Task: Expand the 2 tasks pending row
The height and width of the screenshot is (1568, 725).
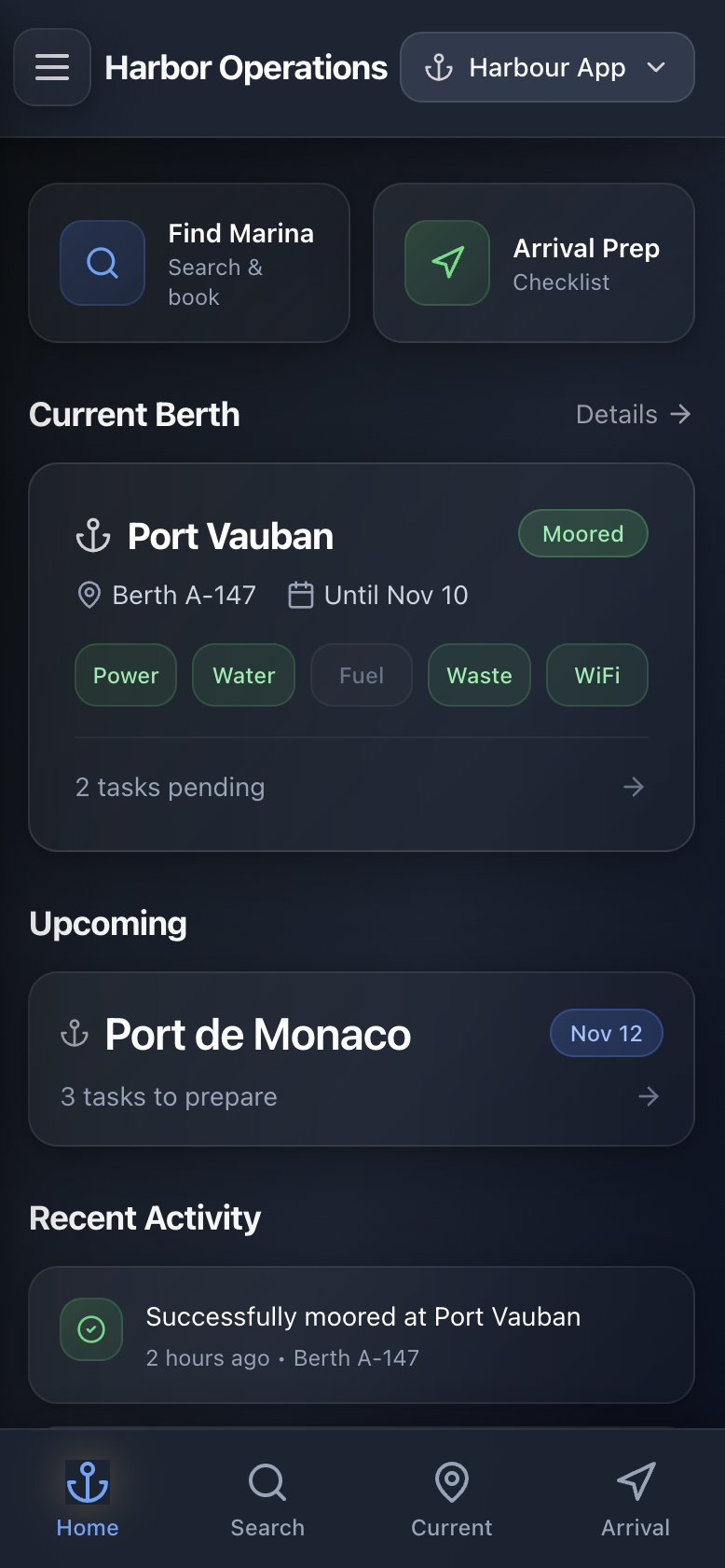Action: click(x=362, y=787)
